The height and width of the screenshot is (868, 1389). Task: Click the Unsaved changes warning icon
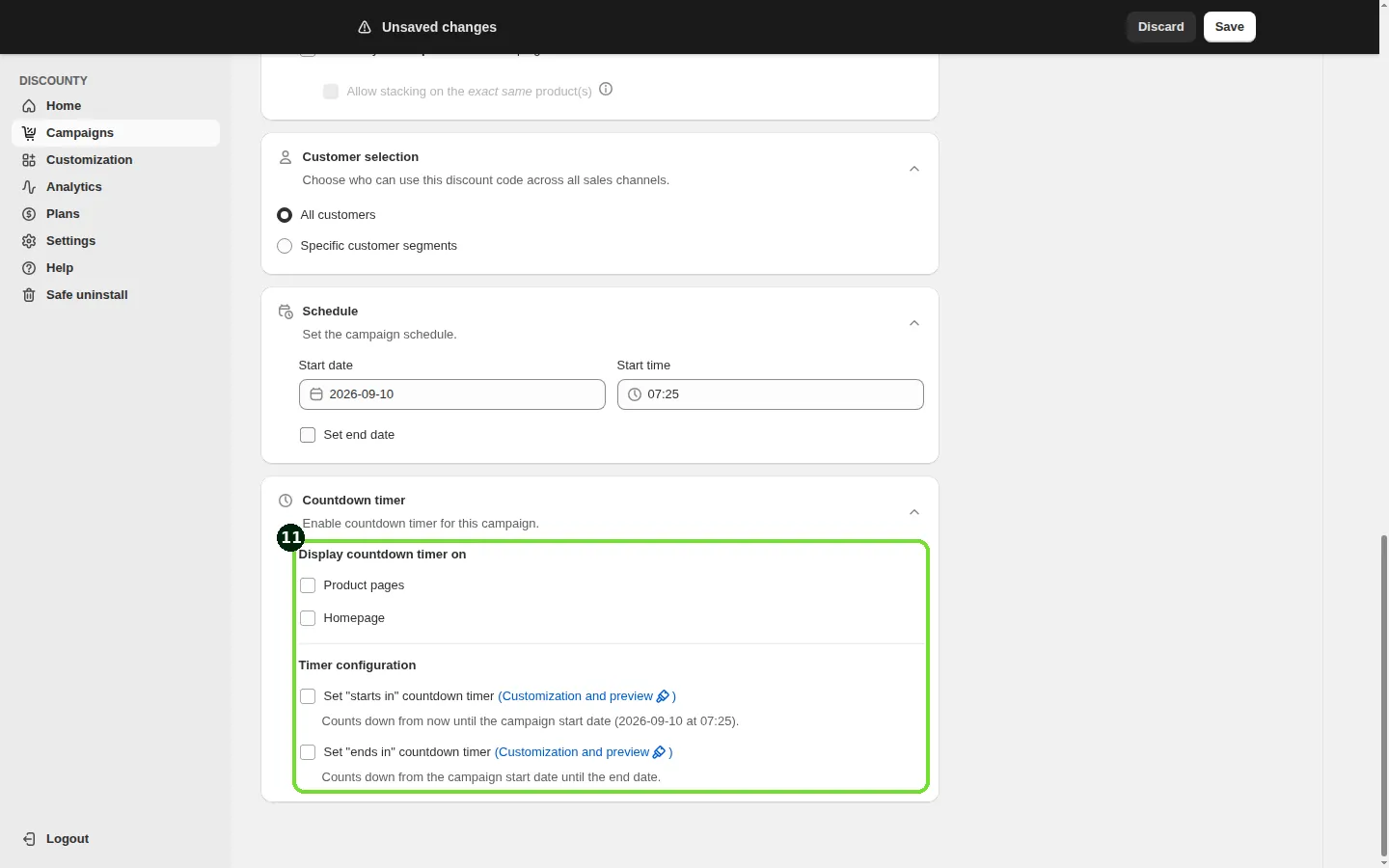tap(365, 27)
